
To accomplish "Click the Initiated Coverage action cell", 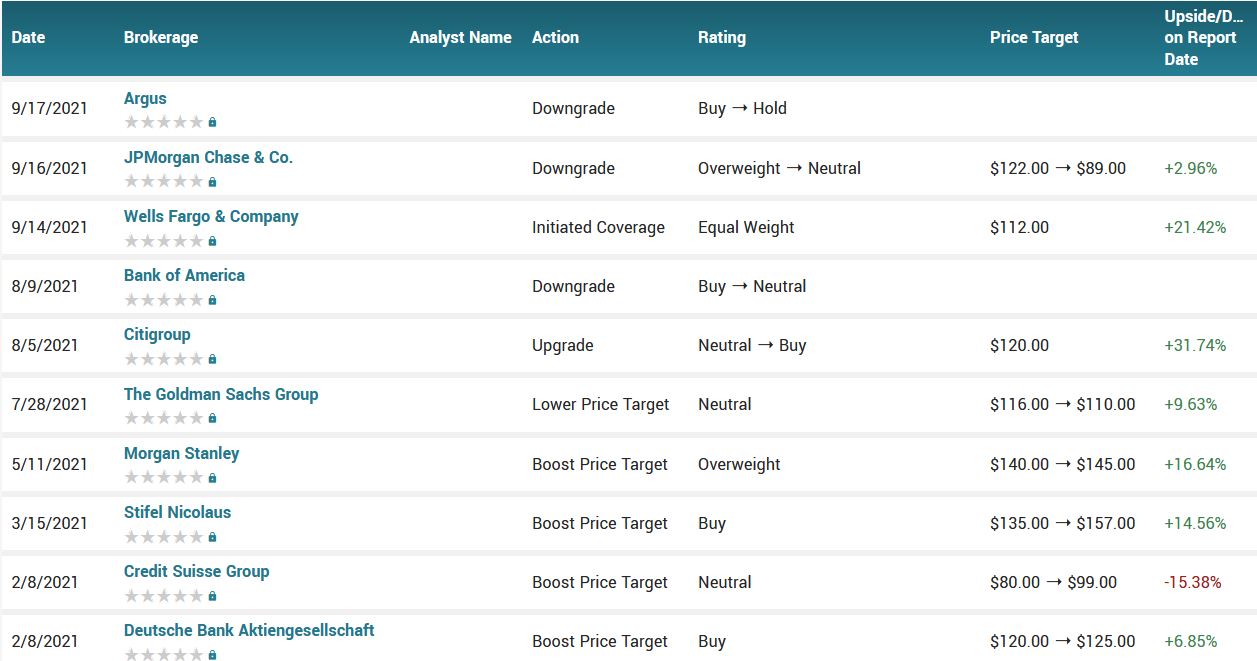I will 598,227.
